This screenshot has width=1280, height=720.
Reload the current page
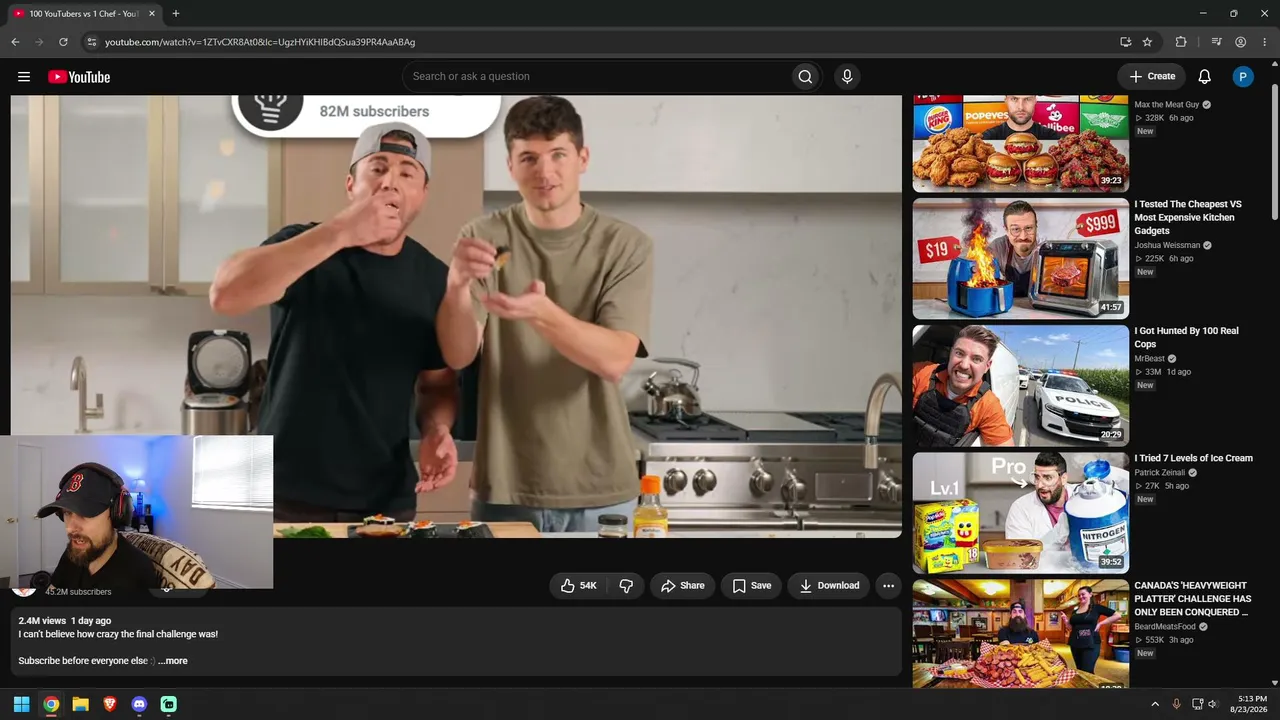(63, 42)
